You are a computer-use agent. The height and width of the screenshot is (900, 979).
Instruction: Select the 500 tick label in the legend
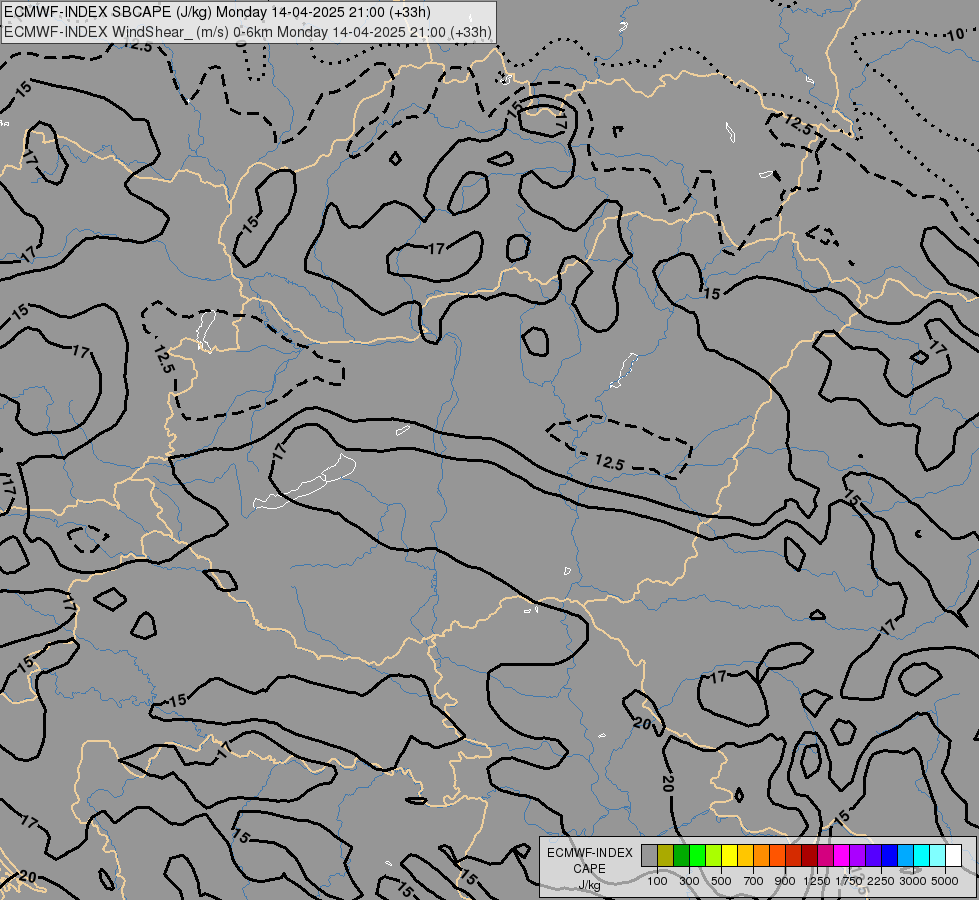coord(721,881)
